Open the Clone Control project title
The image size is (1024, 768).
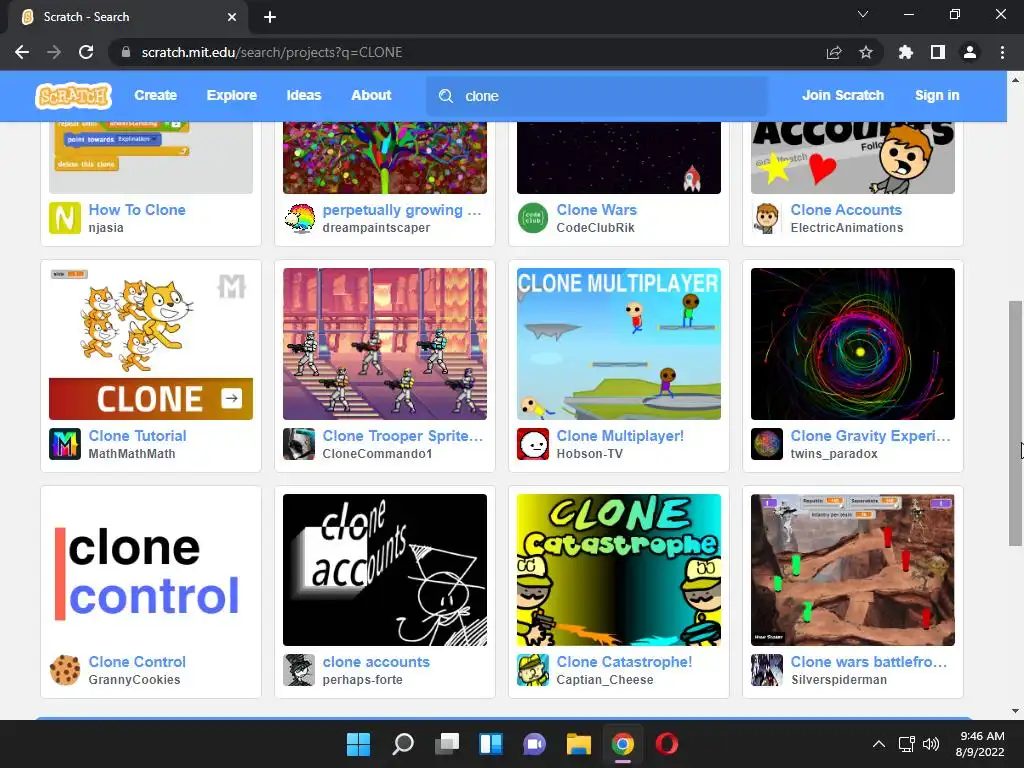(x=137, y=662)
